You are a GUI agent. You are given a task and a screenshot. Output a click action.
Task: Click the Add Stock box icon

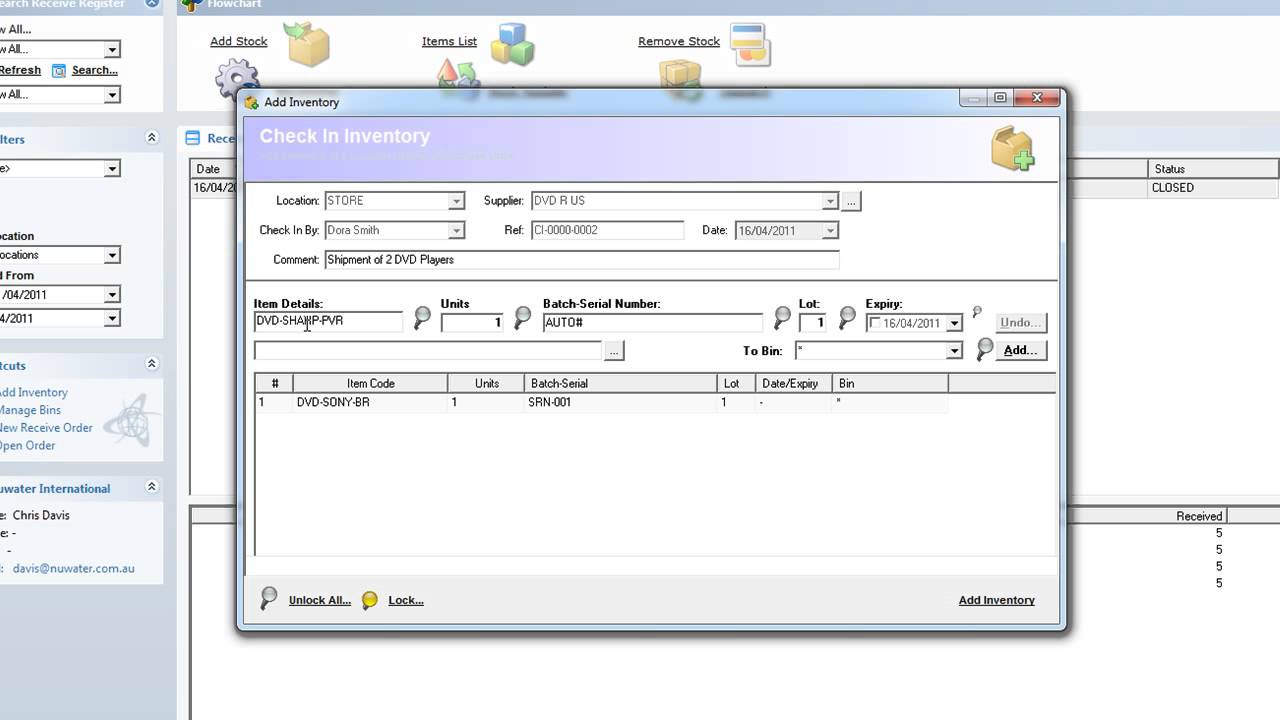tap(307, 45)
